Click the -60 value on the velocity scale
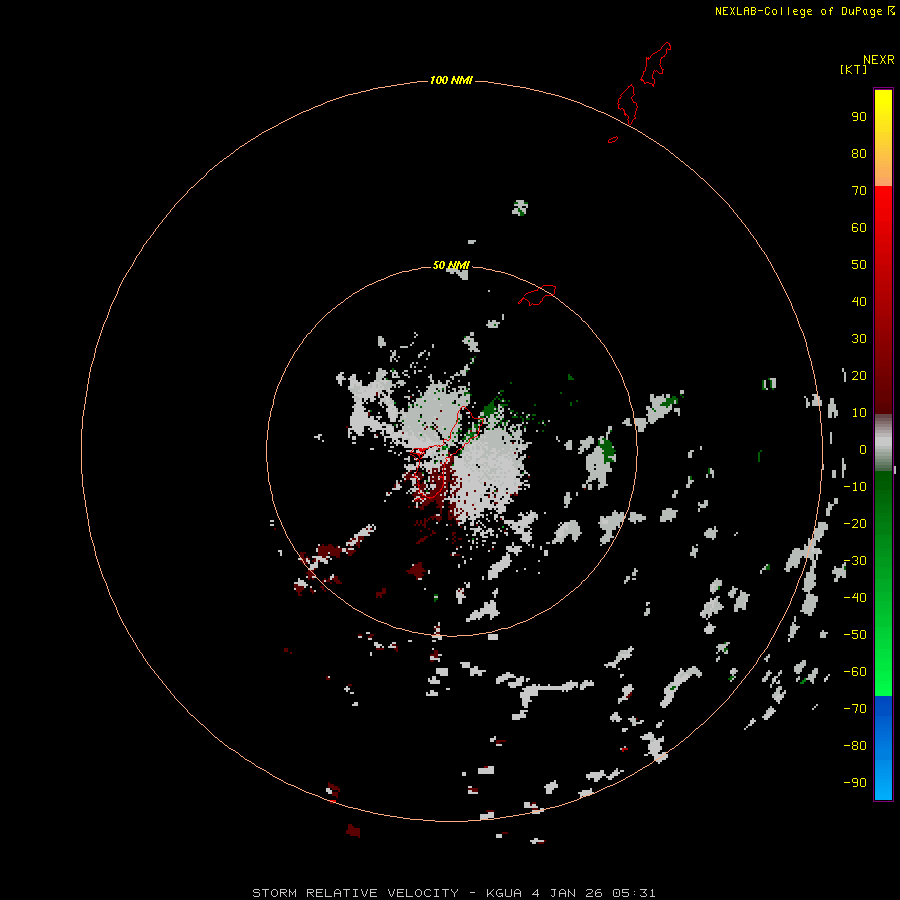Screen dimensions: 900x900 tap(855, 672)
